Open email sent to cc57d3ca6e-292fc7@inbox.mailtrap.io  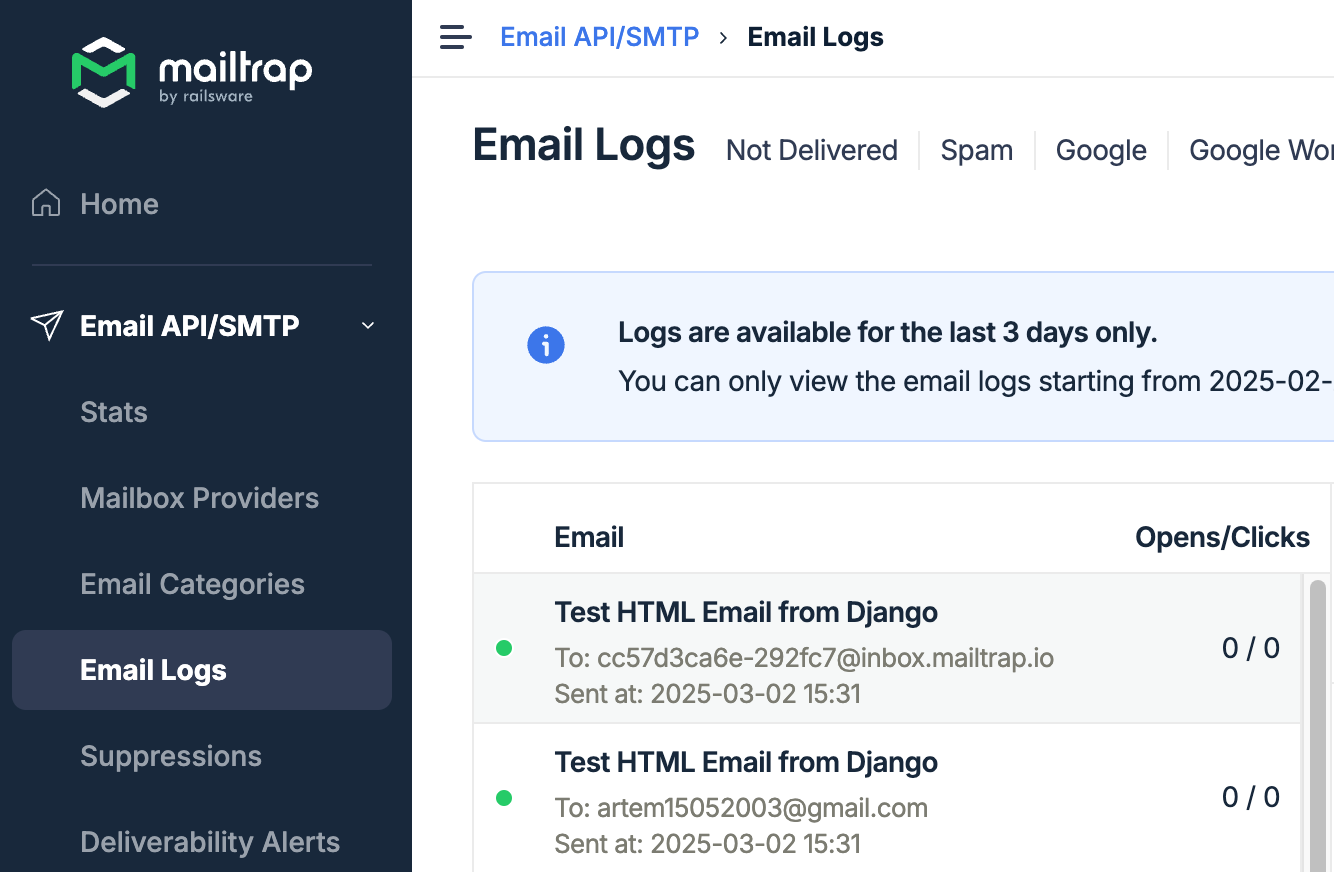888,648
